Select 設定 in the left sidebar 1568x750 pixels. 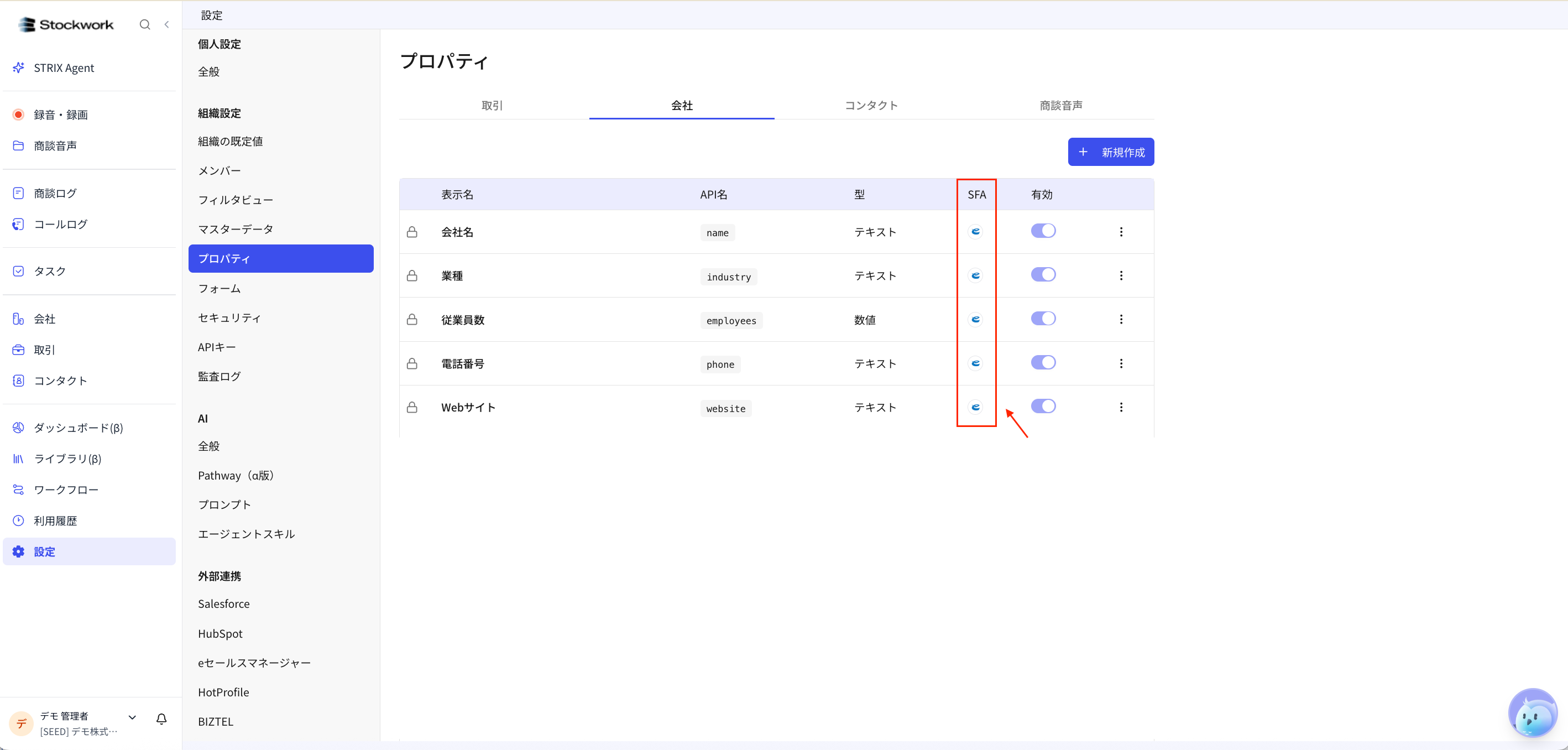tap(90, 551)
